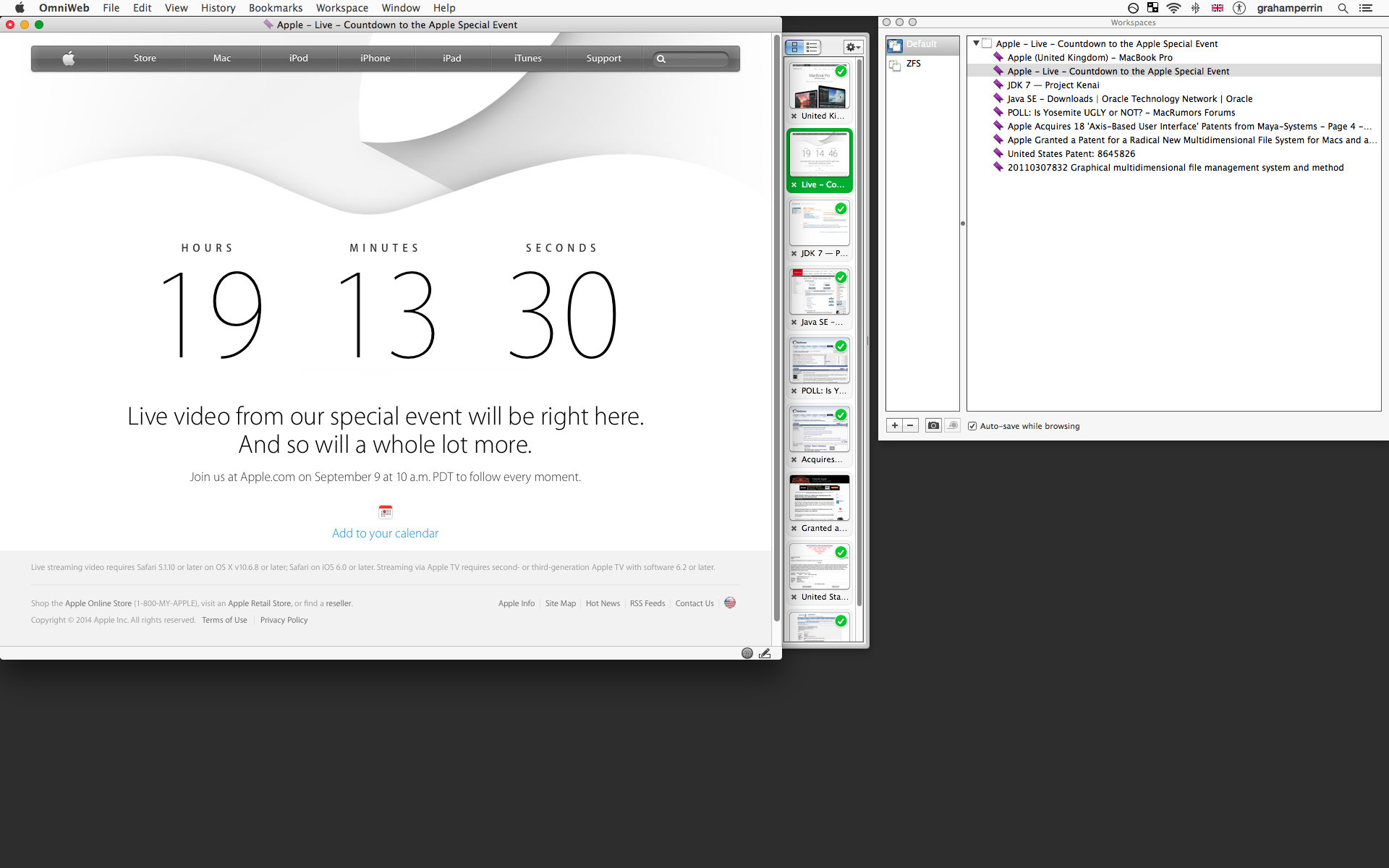Viewport: 1389px width, 868px height.
Task: Toggle Auto-save while browsing checkbox
Action: tap(972, 426)
